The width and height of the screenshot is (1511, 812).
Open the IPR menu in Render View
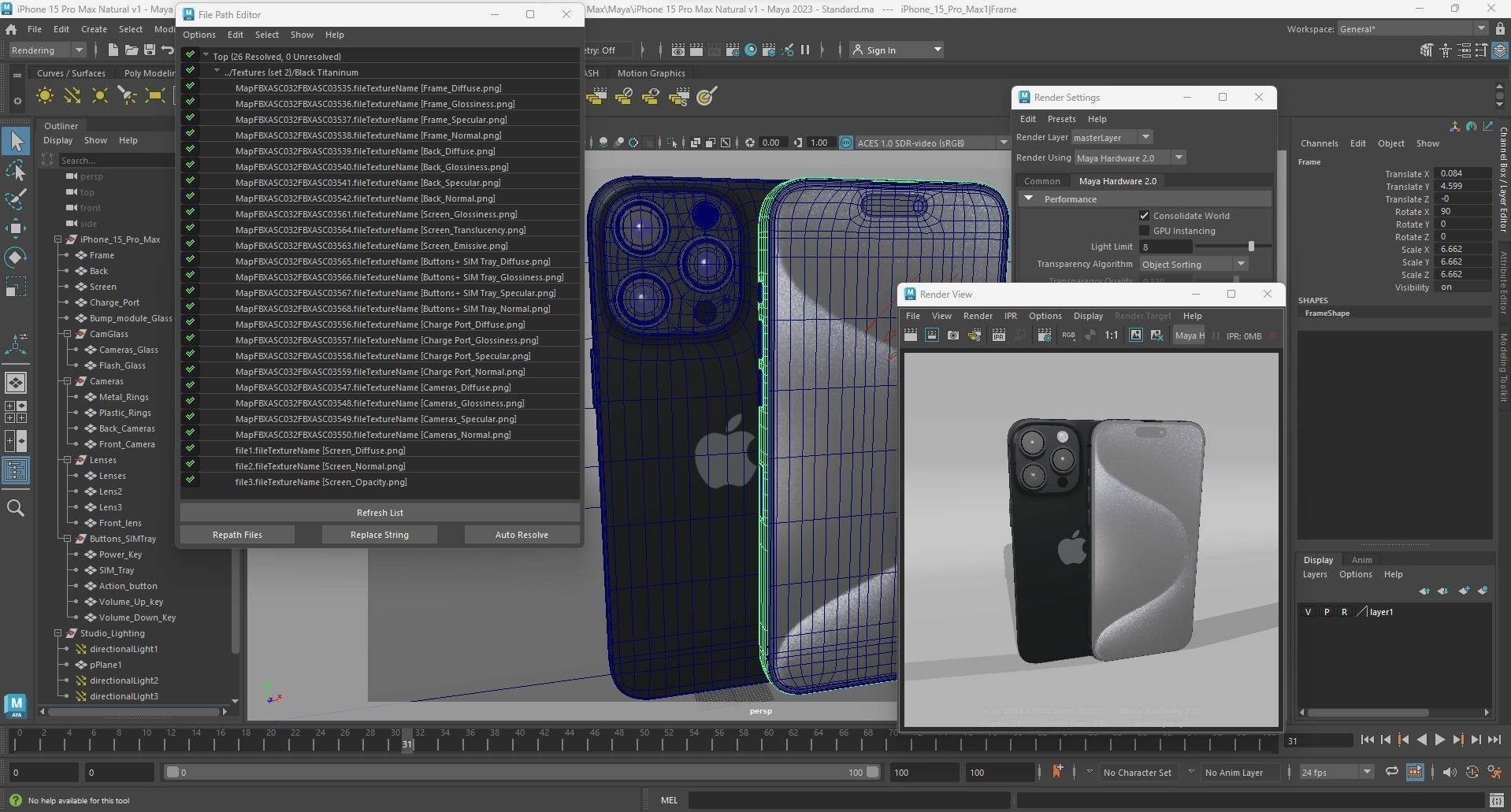[x=1010, y=316]
